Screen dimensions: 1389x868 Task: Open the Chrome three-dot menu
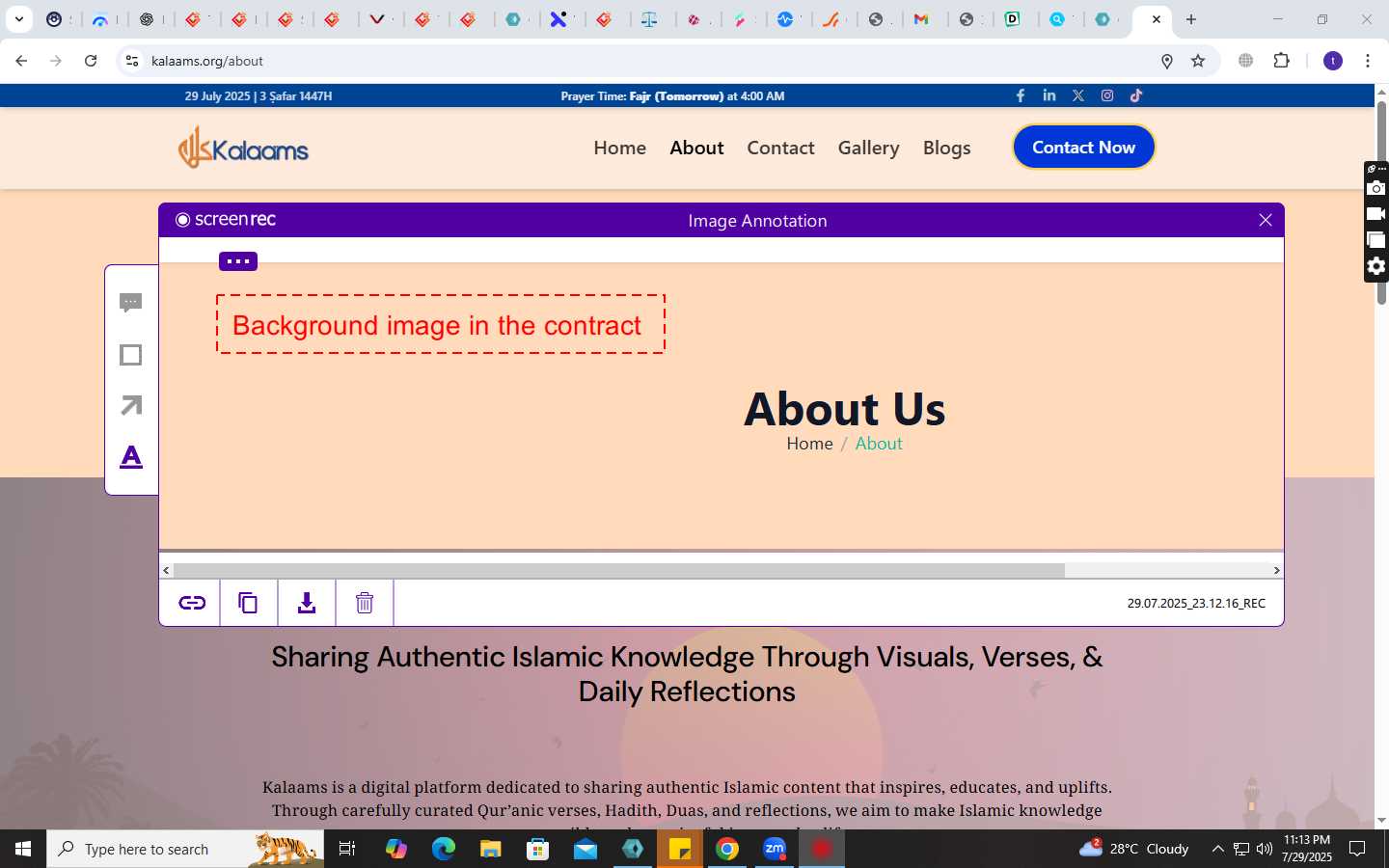[x=1367, y=61]
